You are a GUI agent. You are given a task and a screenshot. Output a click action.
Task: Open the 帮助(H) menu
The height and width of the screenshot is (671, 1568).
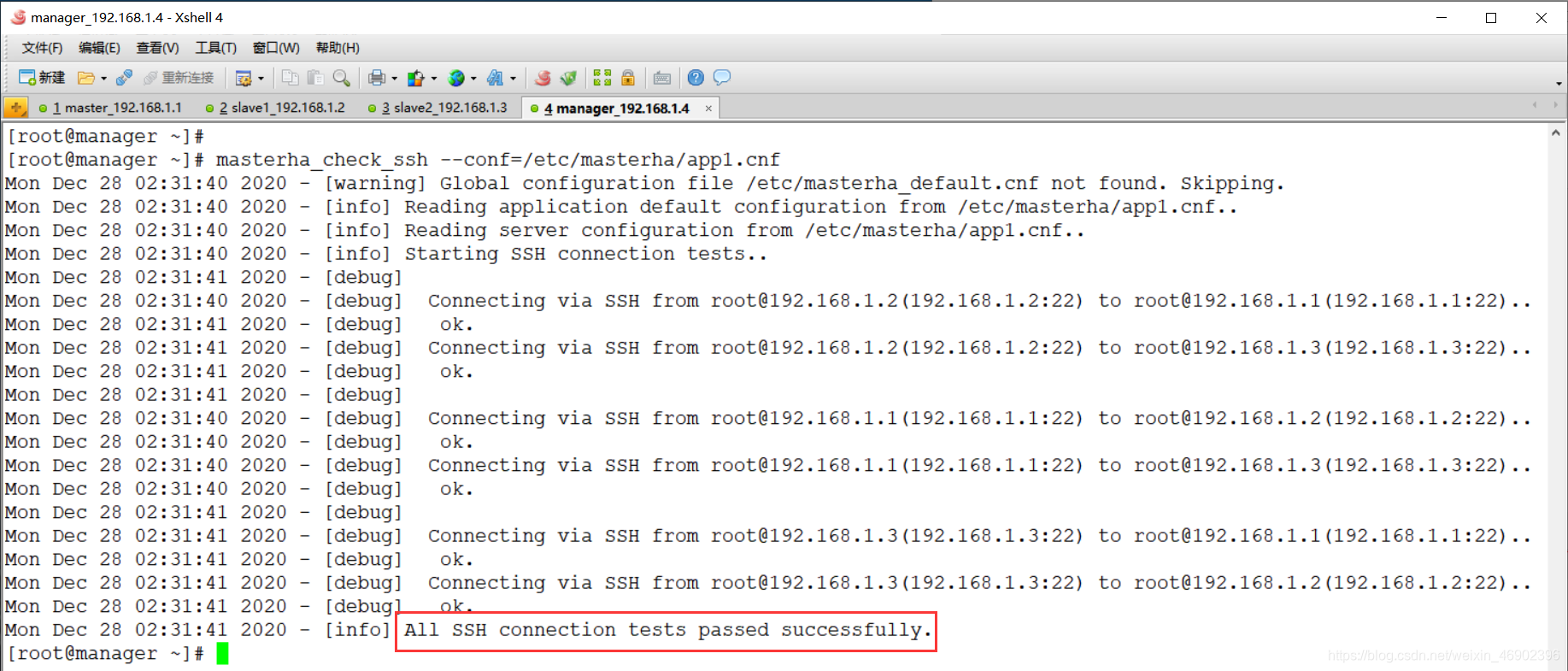[x=338, y=48]
